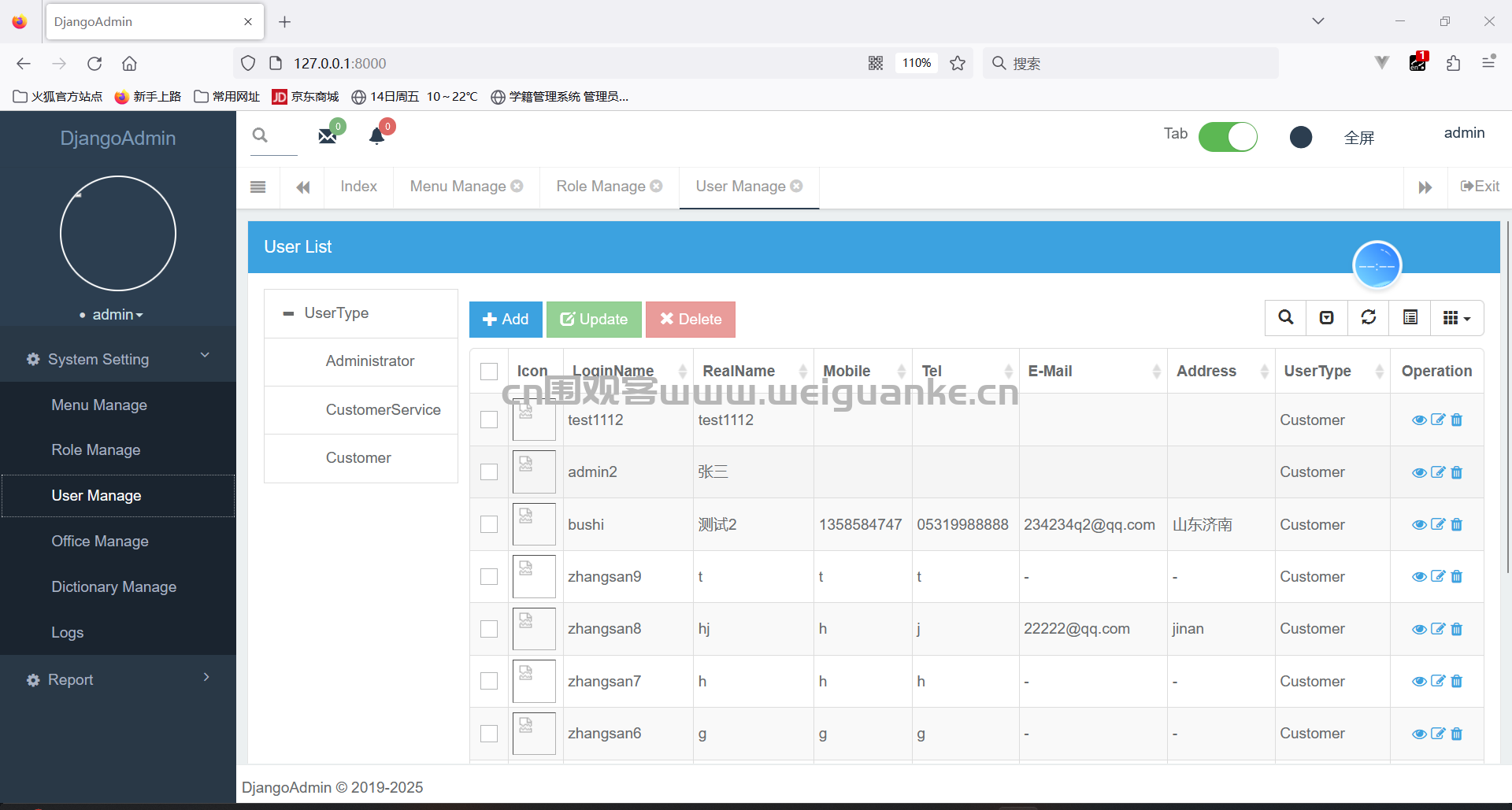Refresh the user table
This screenshot has height=810, width=1512.
click(1369, 317)
